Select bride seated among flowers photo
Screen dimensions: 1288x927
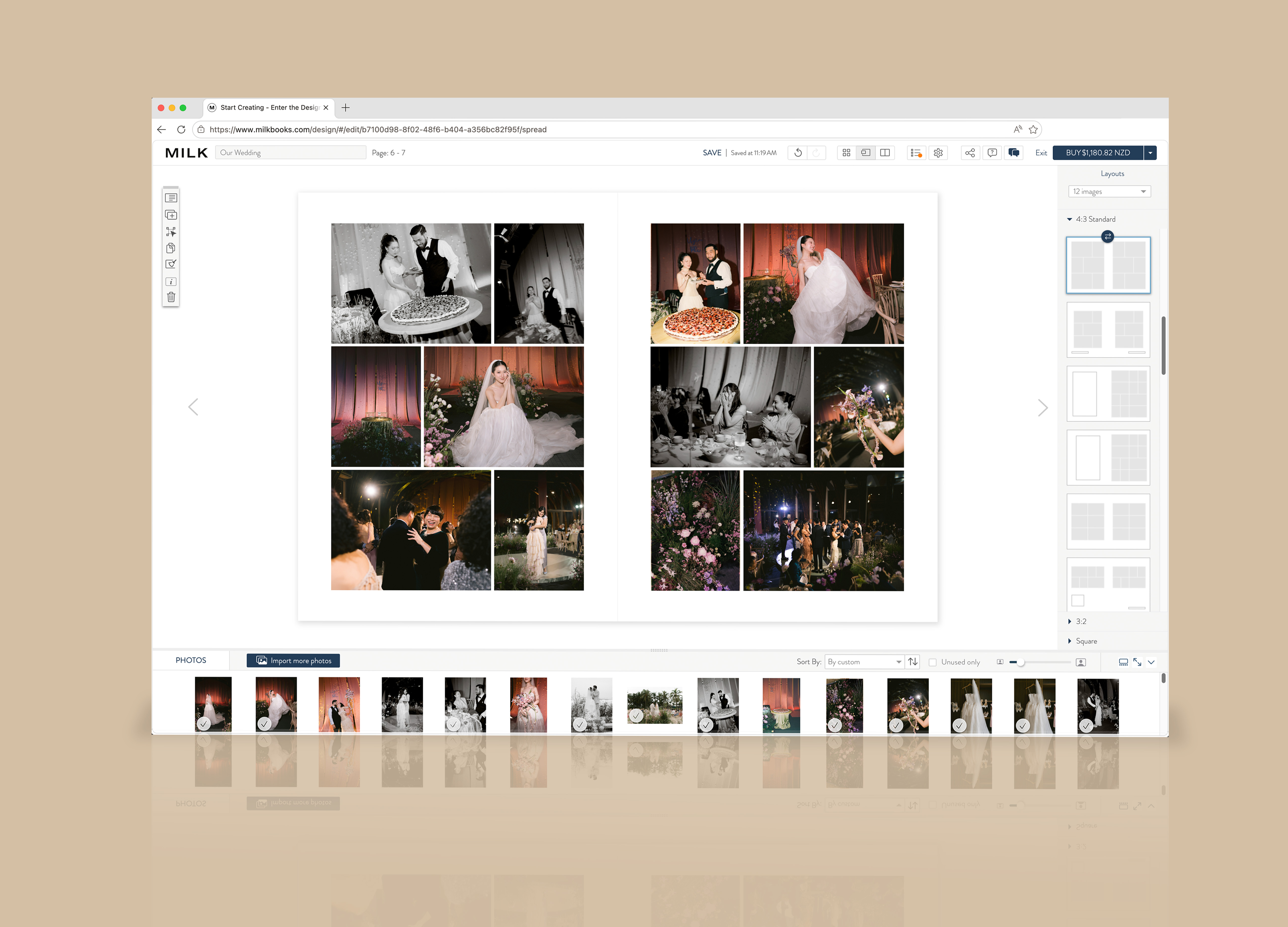[x=504, y=407]
